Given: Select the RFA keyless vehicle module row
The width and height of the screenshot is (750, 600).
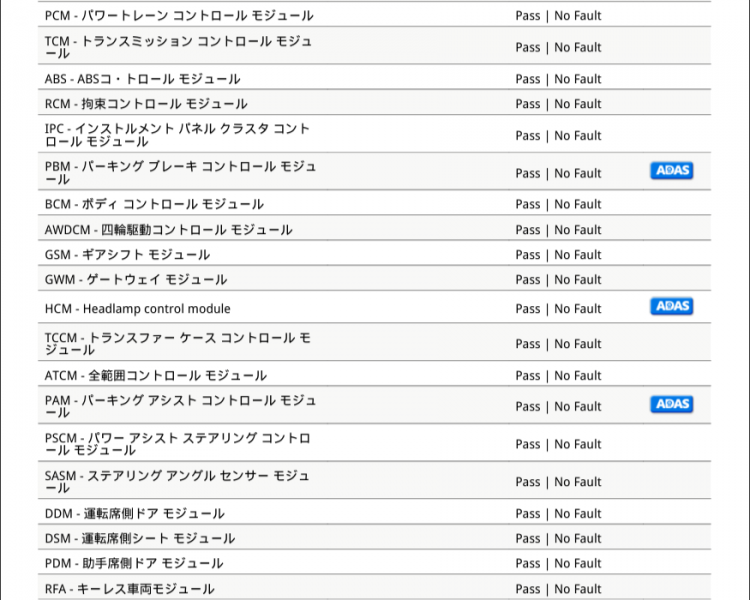Looking at the screenshot, I should coord(375,588).
